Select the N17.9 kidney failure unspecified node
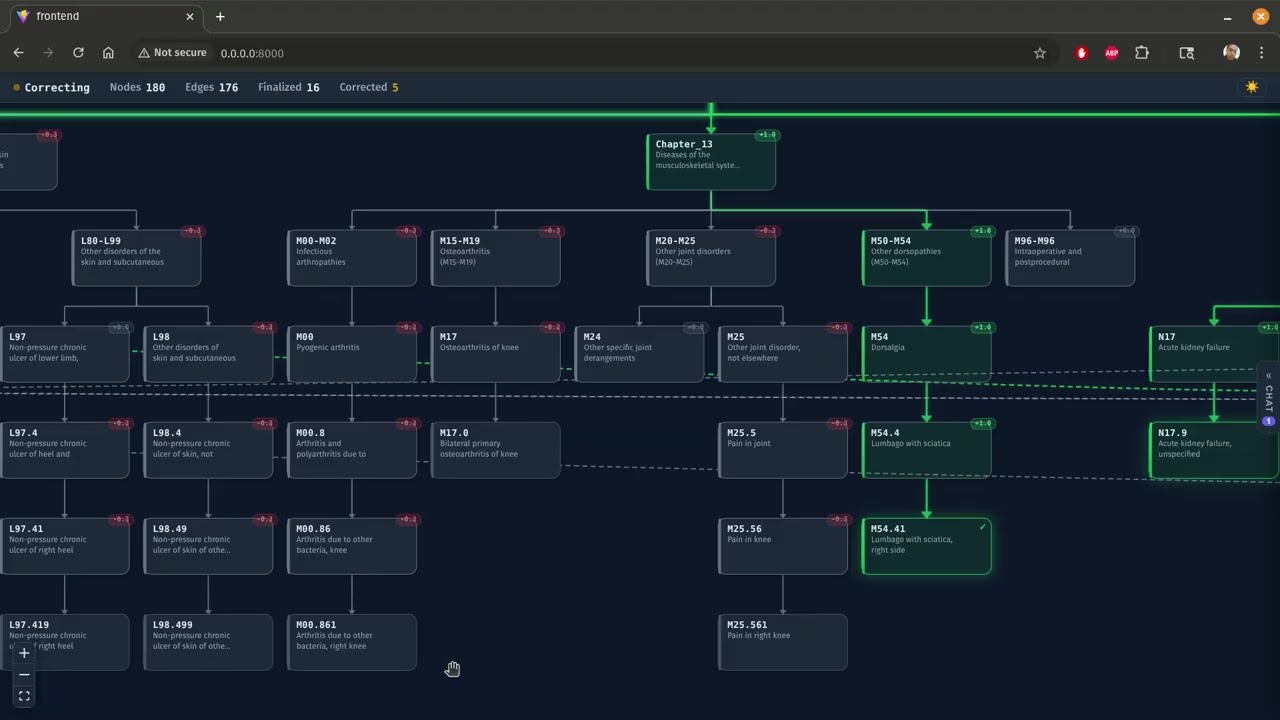This screenshot has height=720, width=1280. click(x=1214, y=450)
